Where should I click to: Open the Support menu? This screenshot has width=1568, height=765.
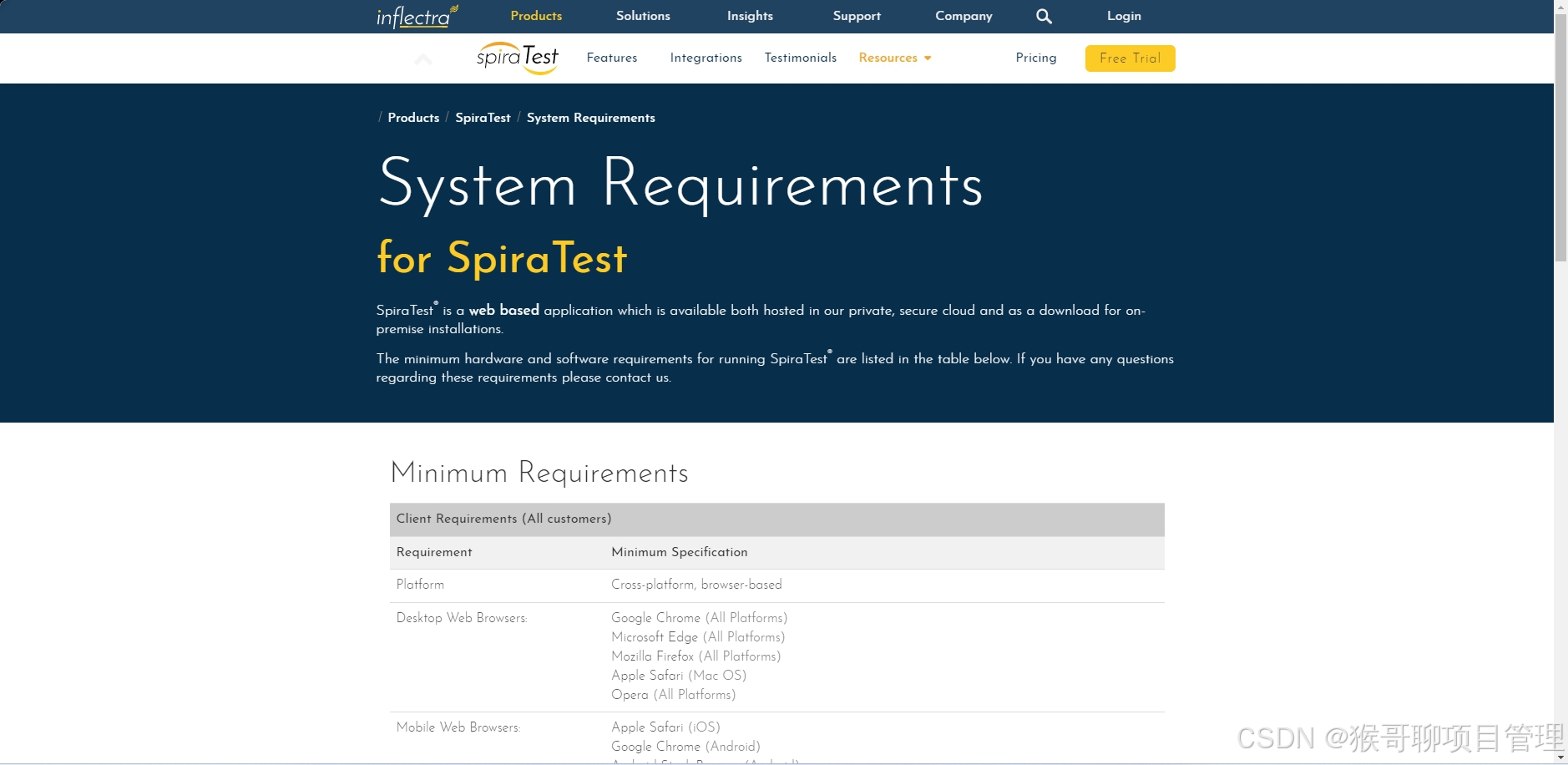(857, 16)
